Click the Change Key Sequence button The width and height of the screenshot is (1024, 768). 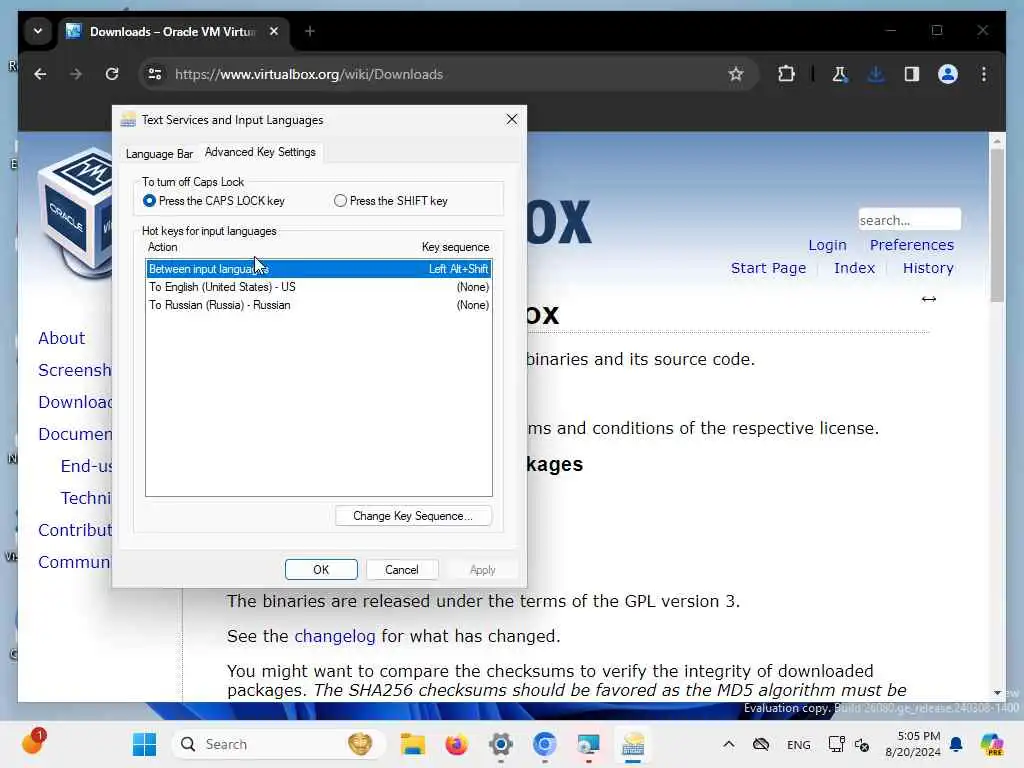[413, 516]
